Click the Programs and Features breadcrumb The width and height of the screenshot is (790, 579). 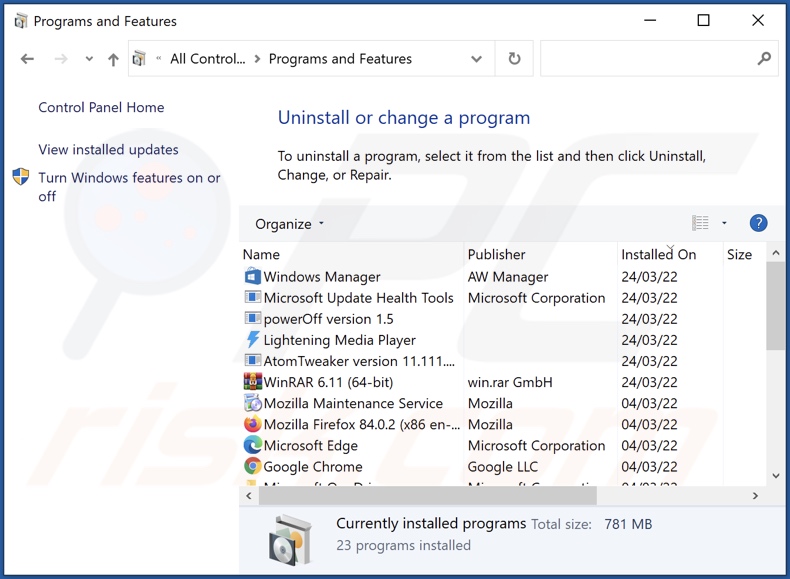click(340, 59)
